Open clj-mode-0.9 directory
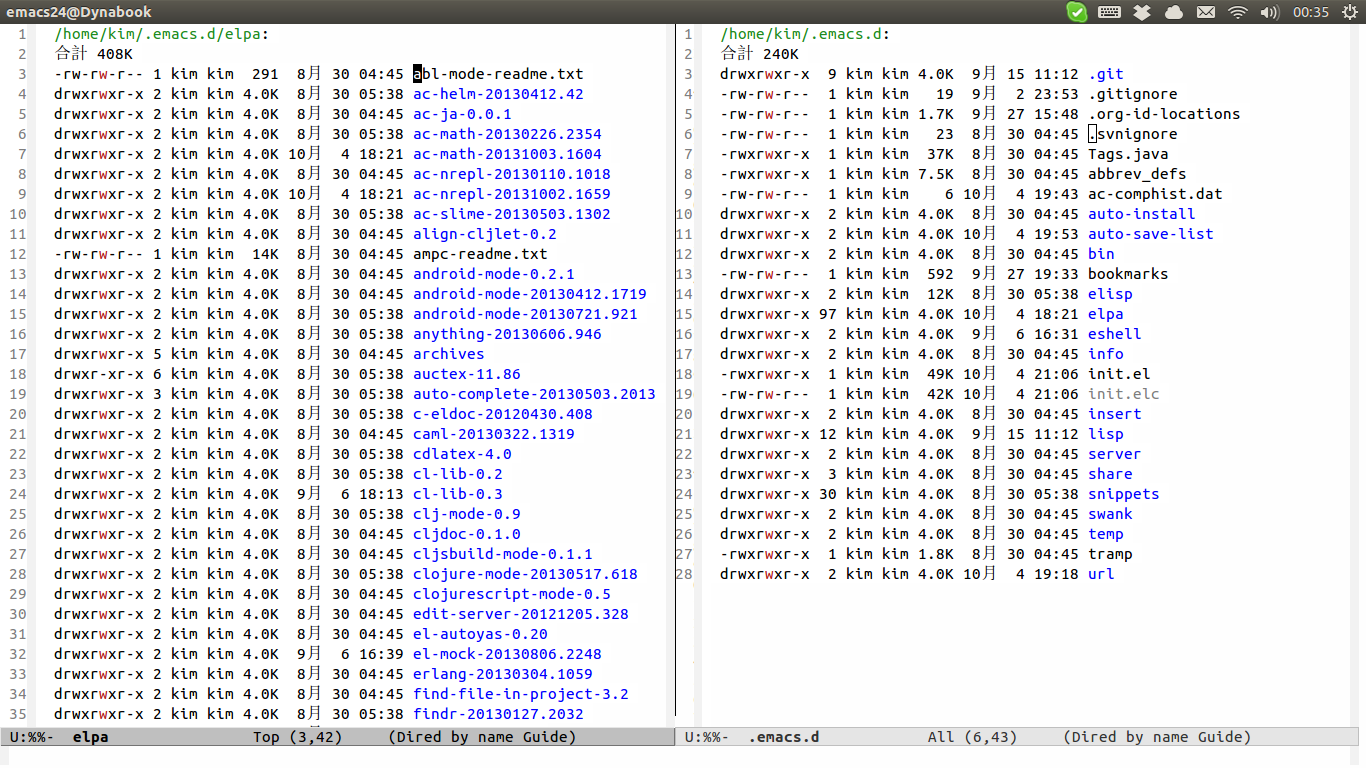This screenshot has height=768, width=1366. click(467, 514)
